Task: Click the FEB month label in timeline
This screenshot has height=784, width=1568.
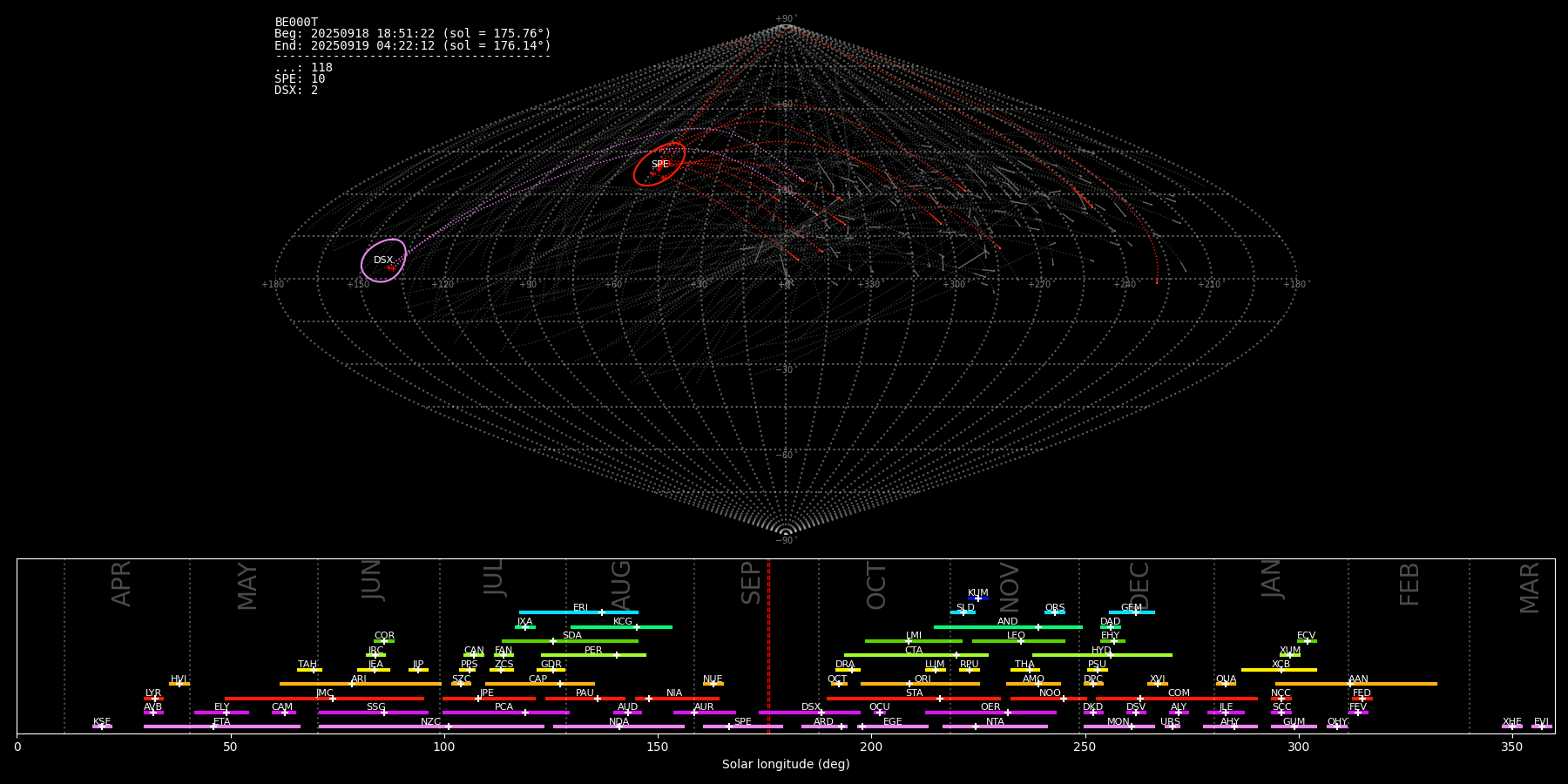Action: coord(1409,584)
